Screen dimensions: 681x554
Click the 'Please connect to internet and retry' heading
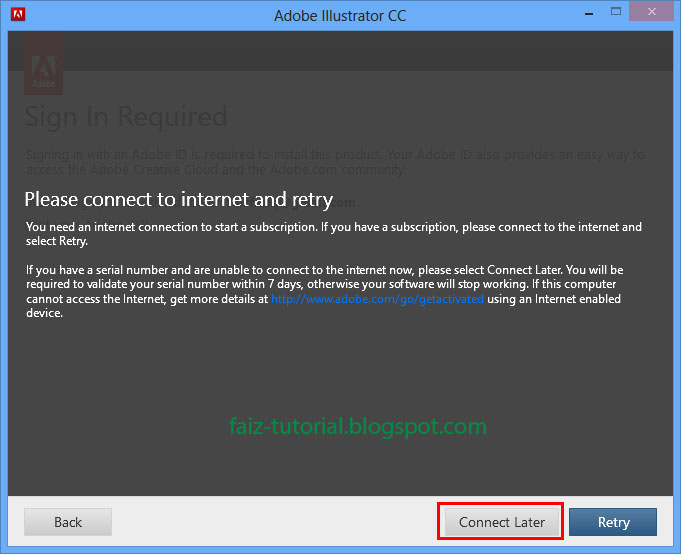[x=179, y=200]
